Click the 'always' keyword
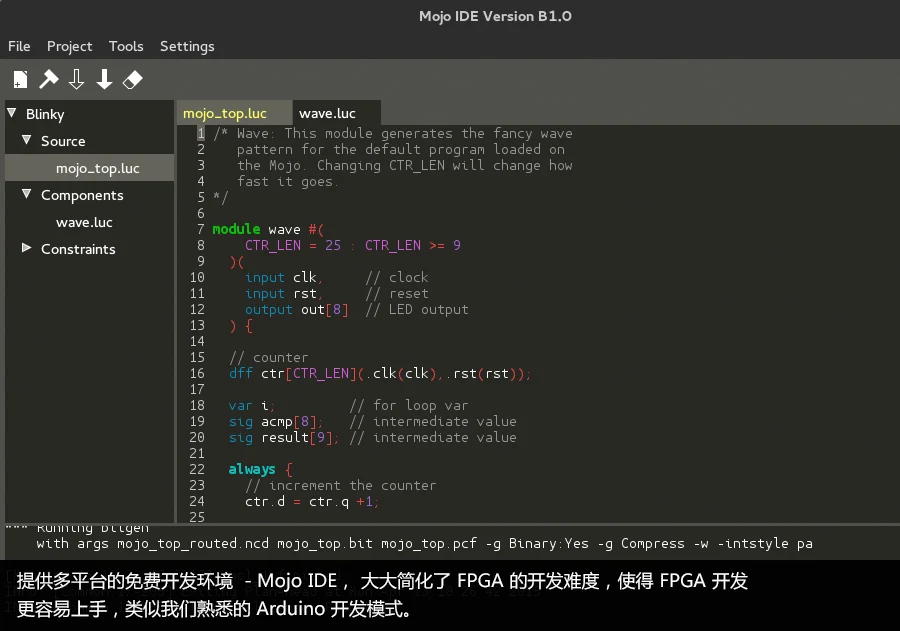Screen dimensions: 900x631 [x=252, y=470]
